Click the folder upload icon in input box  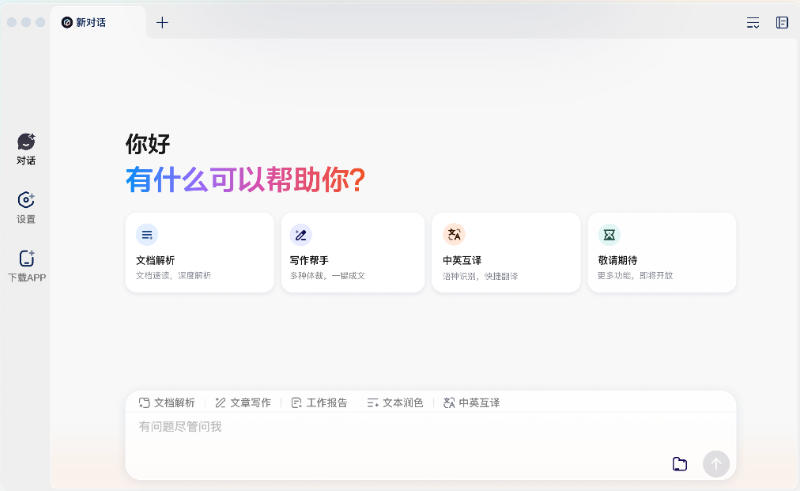(x=680, y=464)
